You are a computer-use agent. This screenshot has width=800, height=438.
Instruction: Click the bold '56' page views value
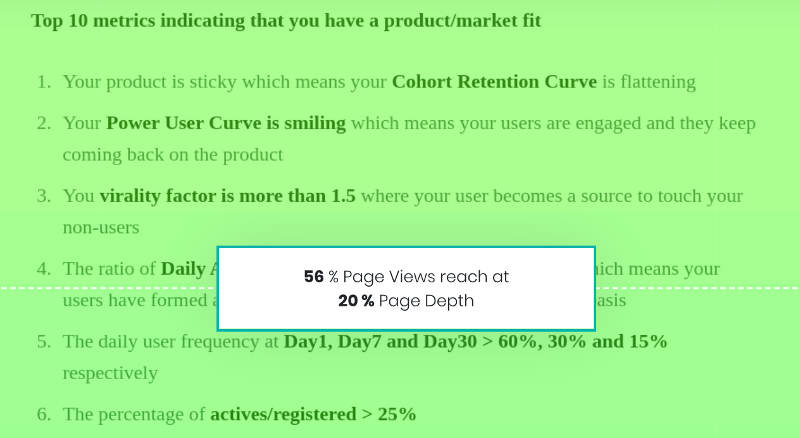pos(314,277)
